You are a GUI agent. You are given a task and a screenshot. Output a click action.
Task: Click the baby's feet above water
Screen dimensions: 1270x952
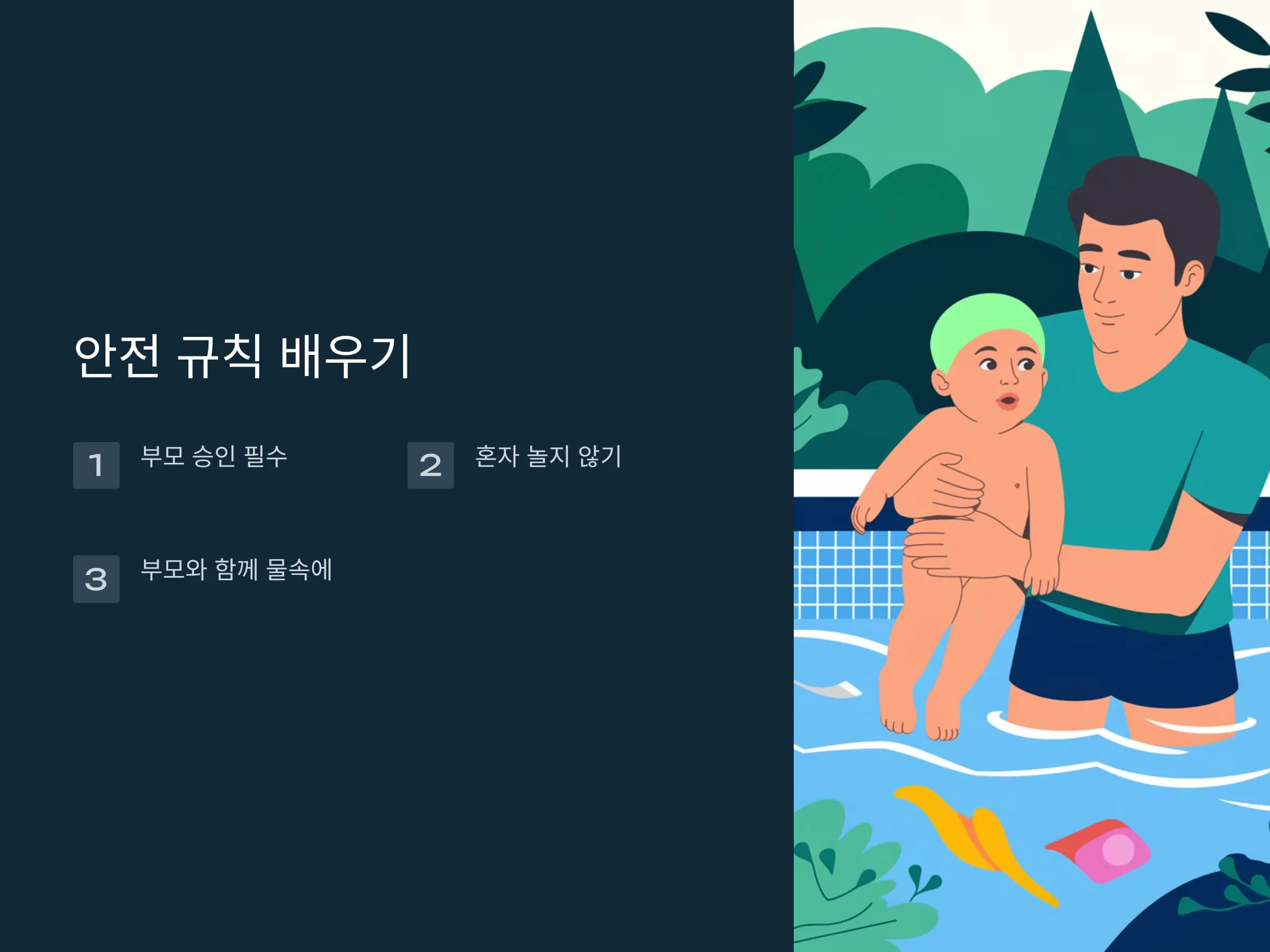[x=919, y=720]
